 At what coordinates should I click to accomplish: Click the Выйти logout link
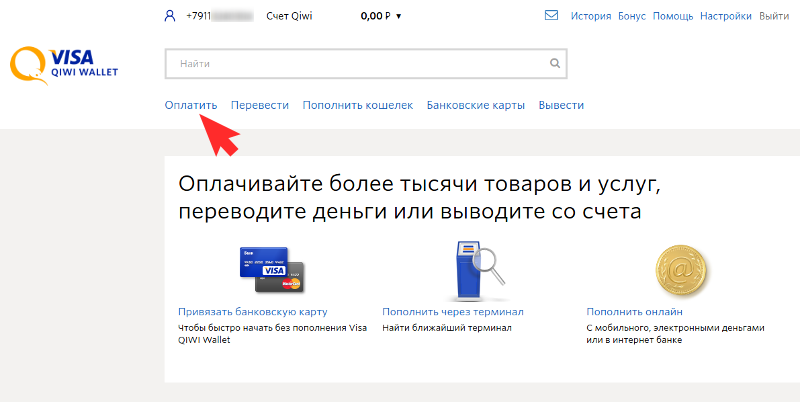coord(774,16)
